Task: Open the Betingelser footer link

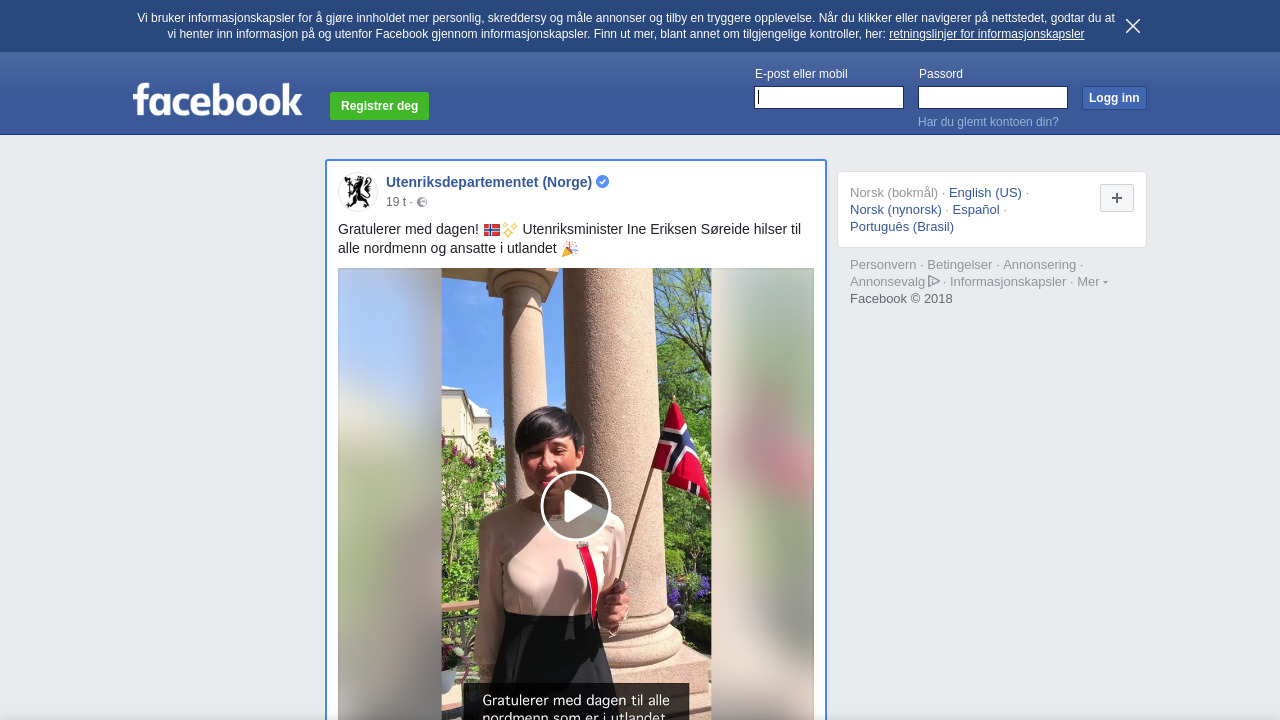Action: (960, 265)
